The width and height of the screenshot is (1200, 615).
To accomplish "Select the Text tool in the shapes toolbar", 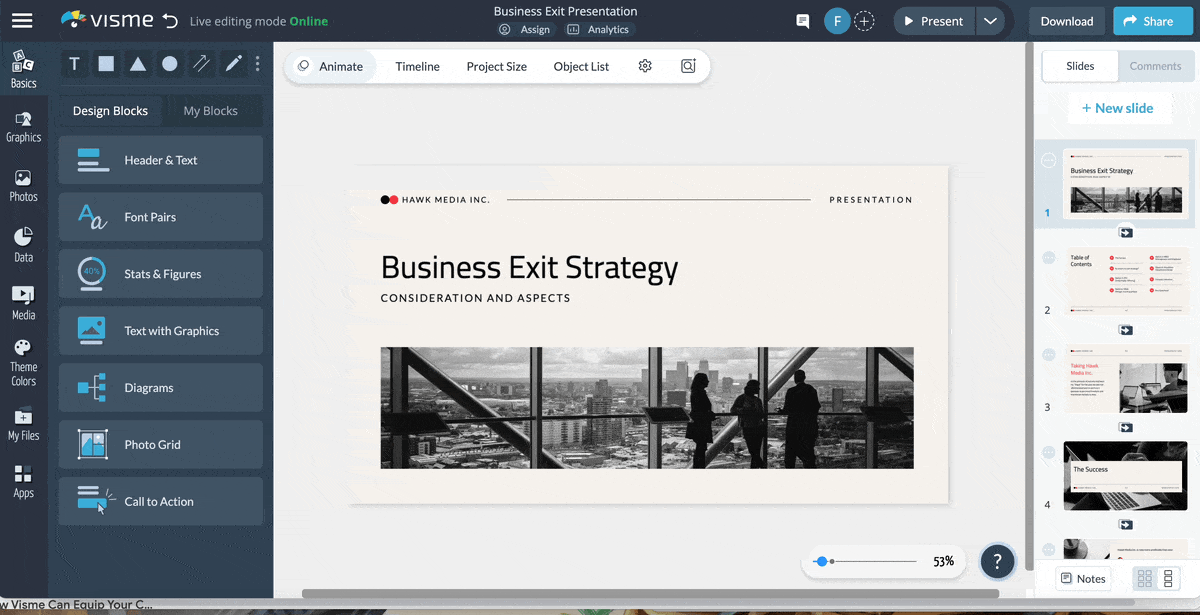I will [x=73, y=63].
